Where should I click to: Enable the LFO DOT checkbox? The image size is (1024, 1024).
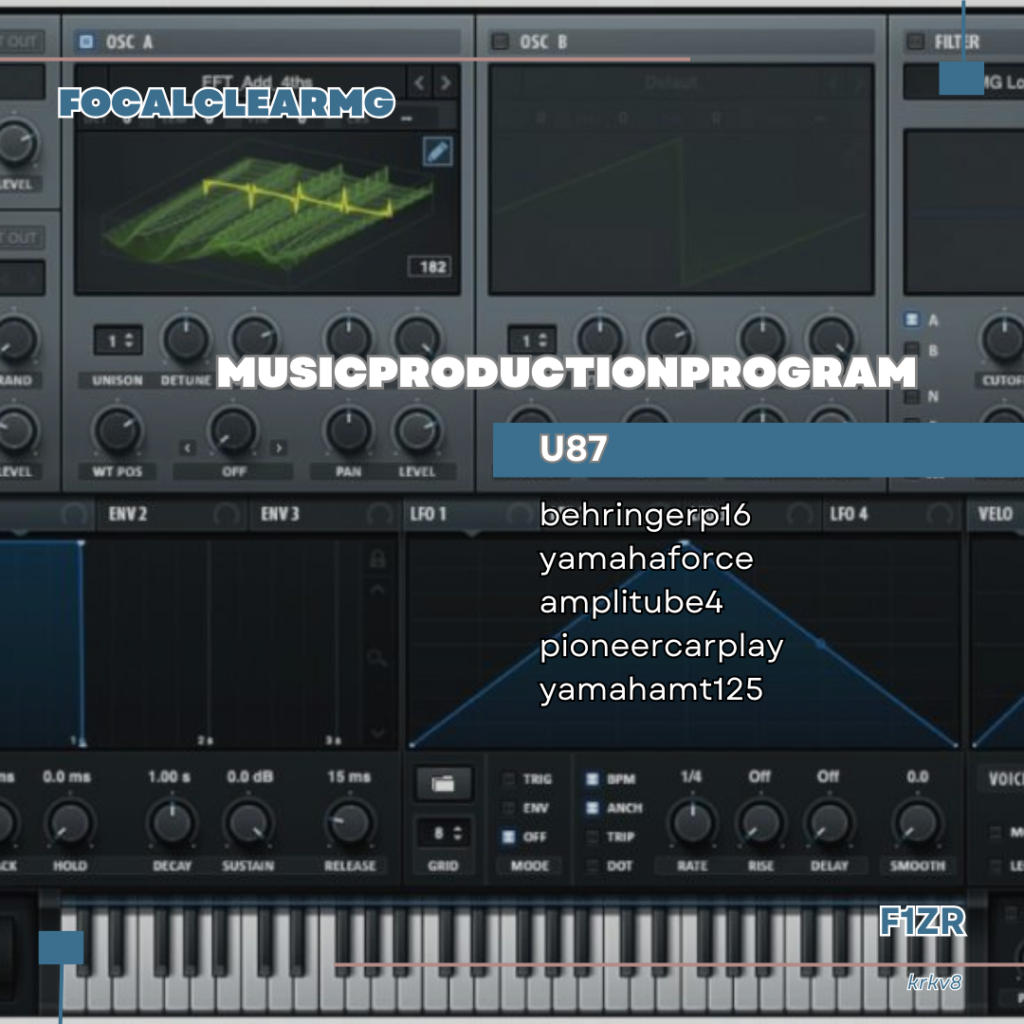point(592,866)
